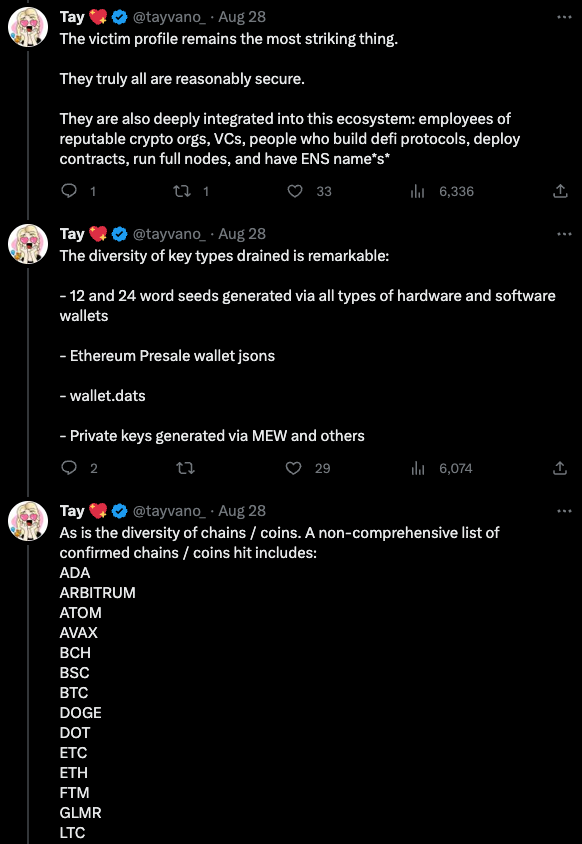Screen dimensions: 582x844
Task: Open Tay display name on third tweet
Action: coord(72,510)
